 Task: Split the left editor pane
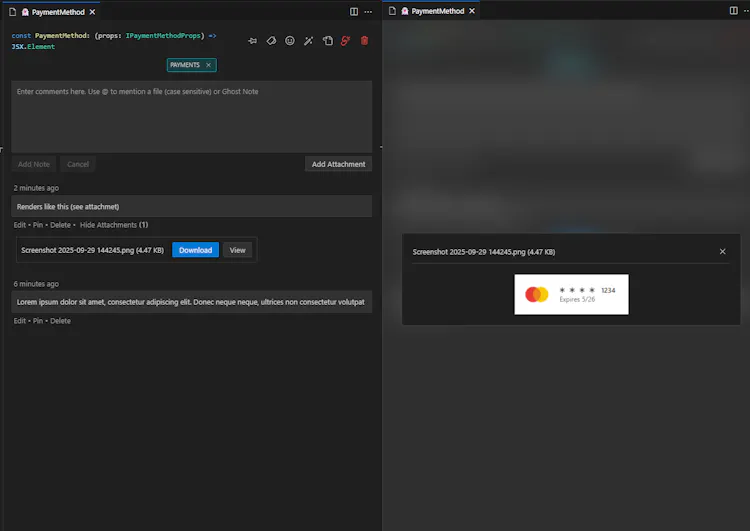(x=354, y=11)
